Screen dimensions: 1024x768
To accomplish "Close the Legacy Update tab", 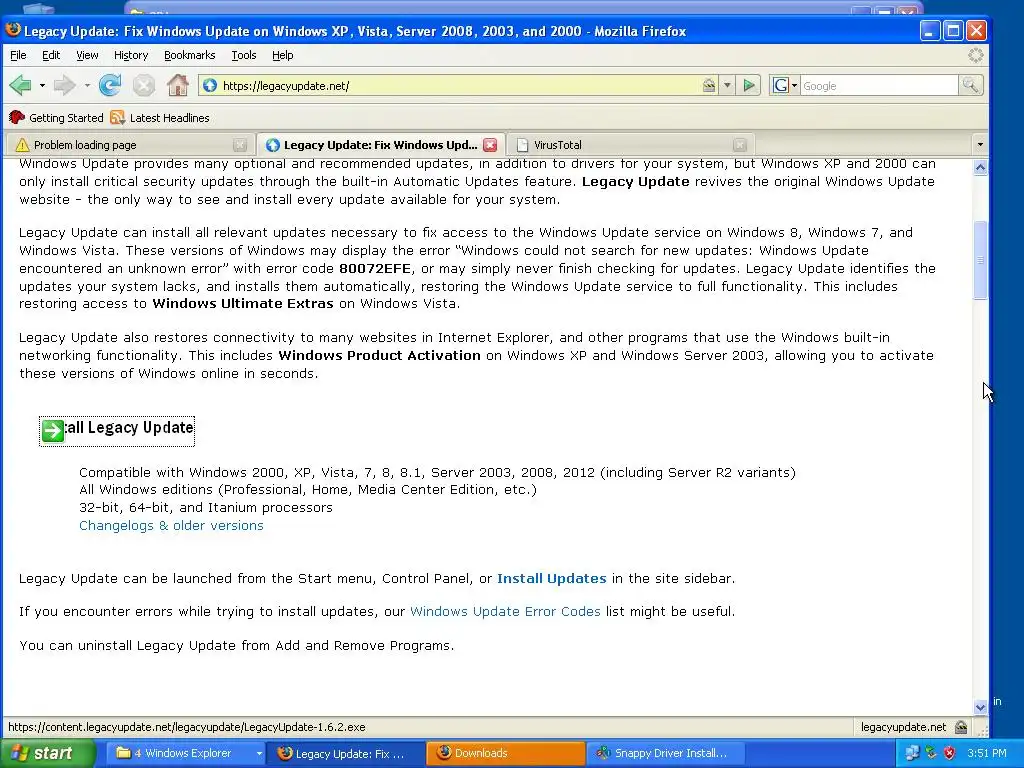I will tap(490, 145).
